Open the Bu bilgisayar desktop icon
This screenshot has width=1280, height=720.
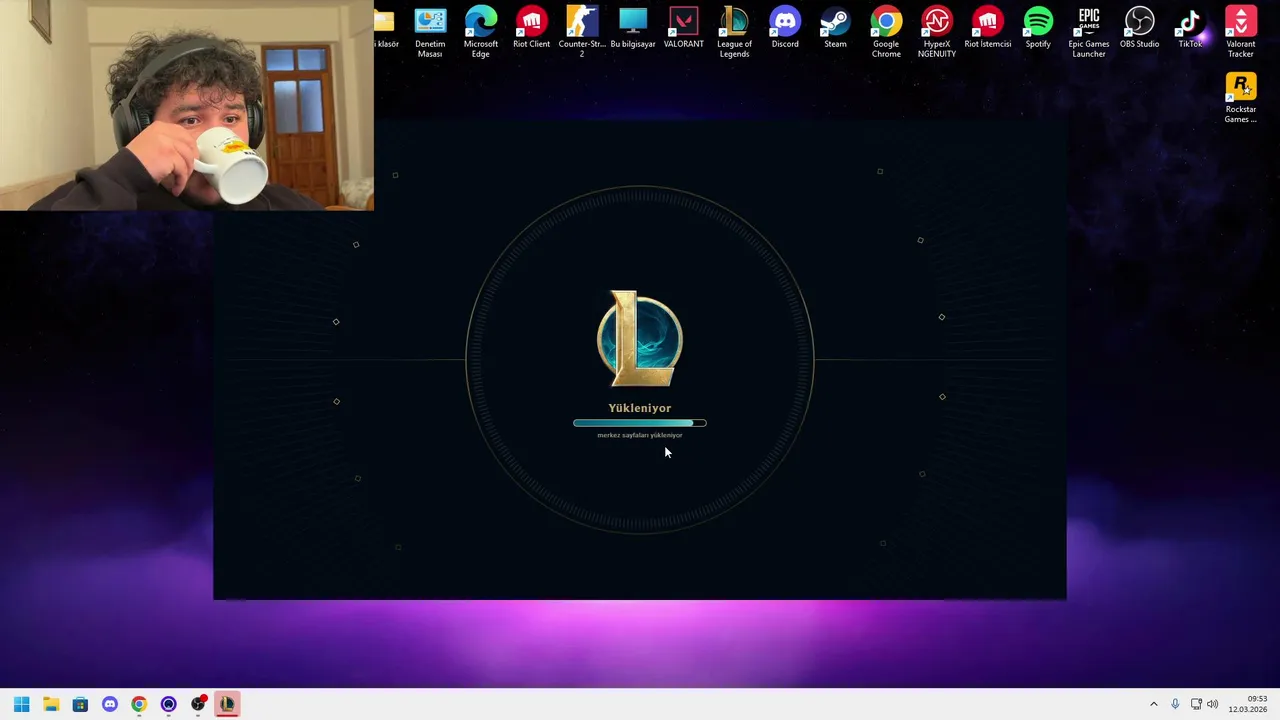pos(633,28)
